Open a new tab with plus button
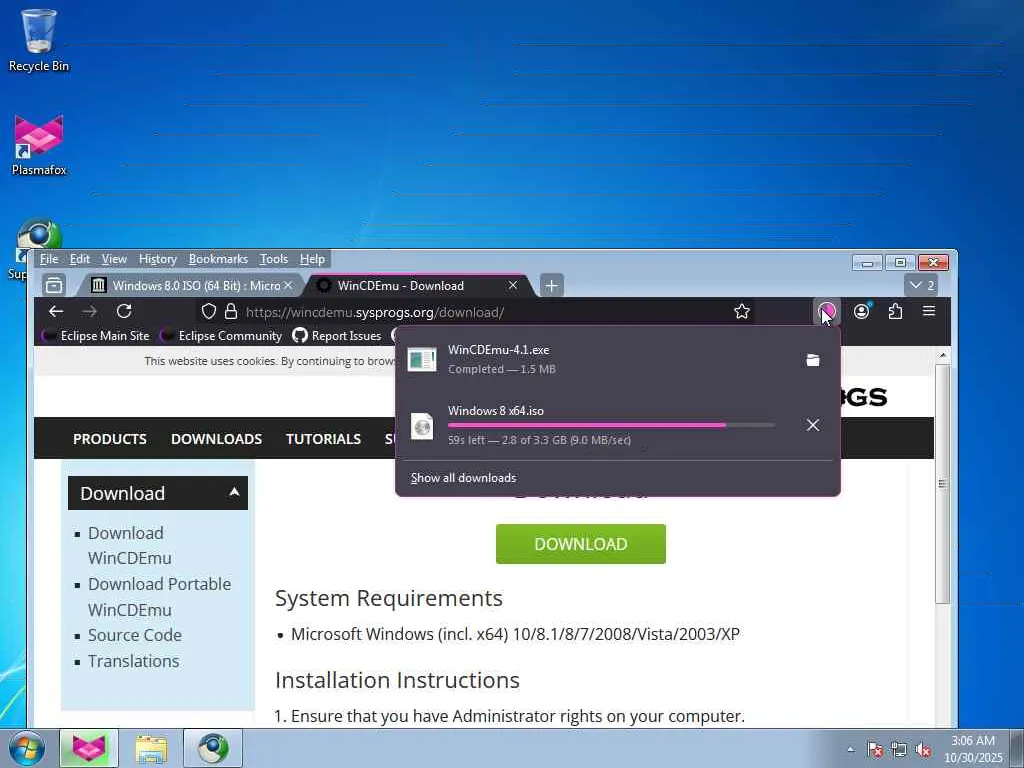The image size is (1024, 768). tap(552, 285)
